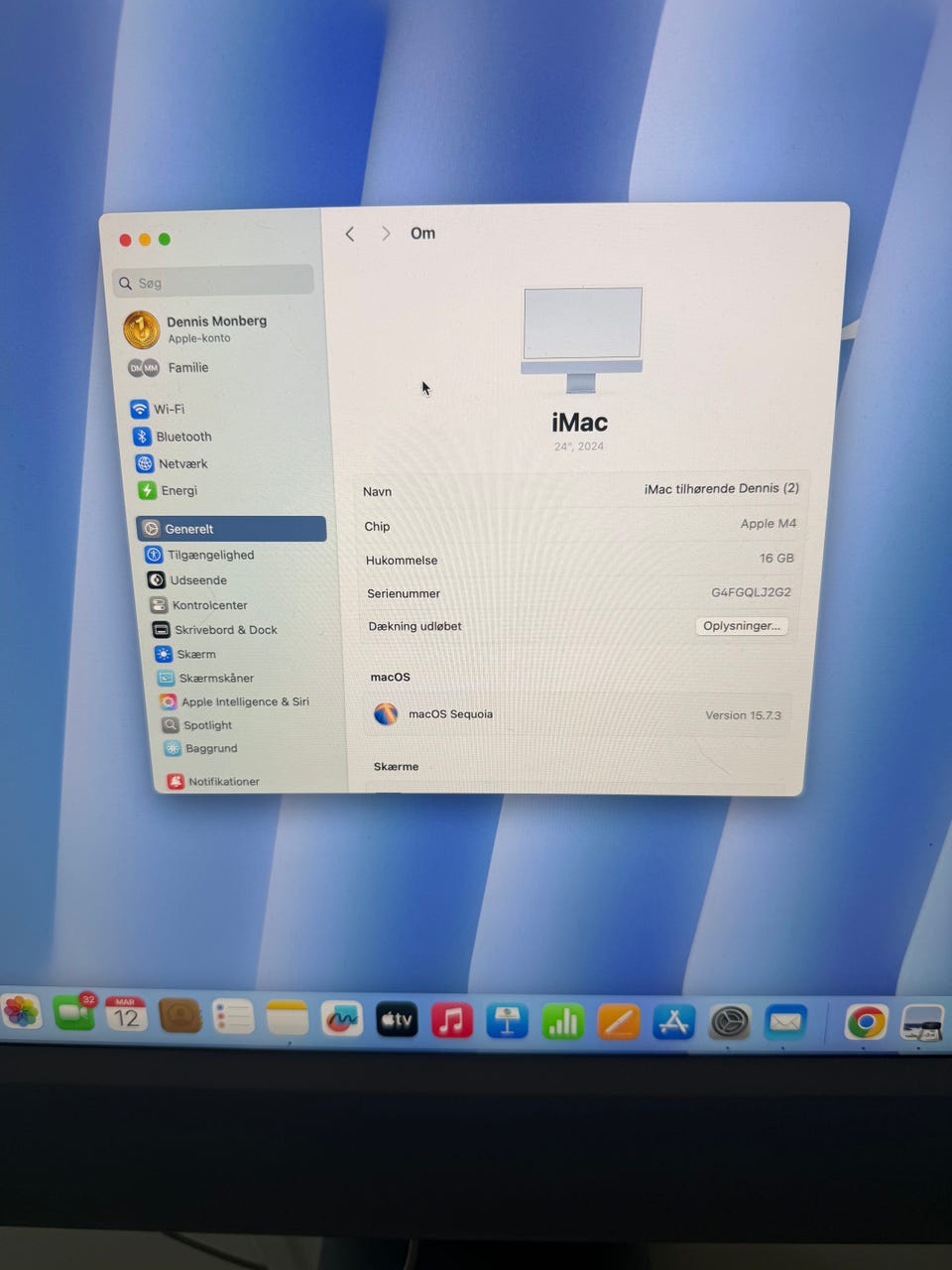This screenshot has width=952, height=1270.
Task: Go back with the left chevron
Action: [x=350, y=234]
